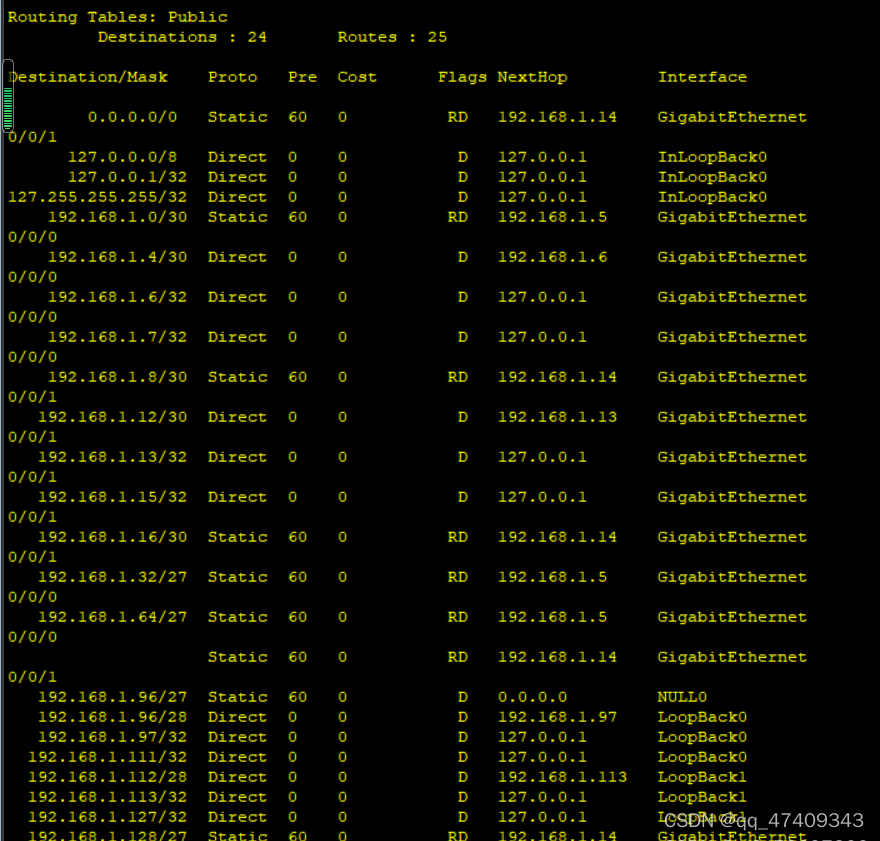Click next hop 192.168.1.113
The width and height of the screenshot is (880, 841).
pos(562,777)
